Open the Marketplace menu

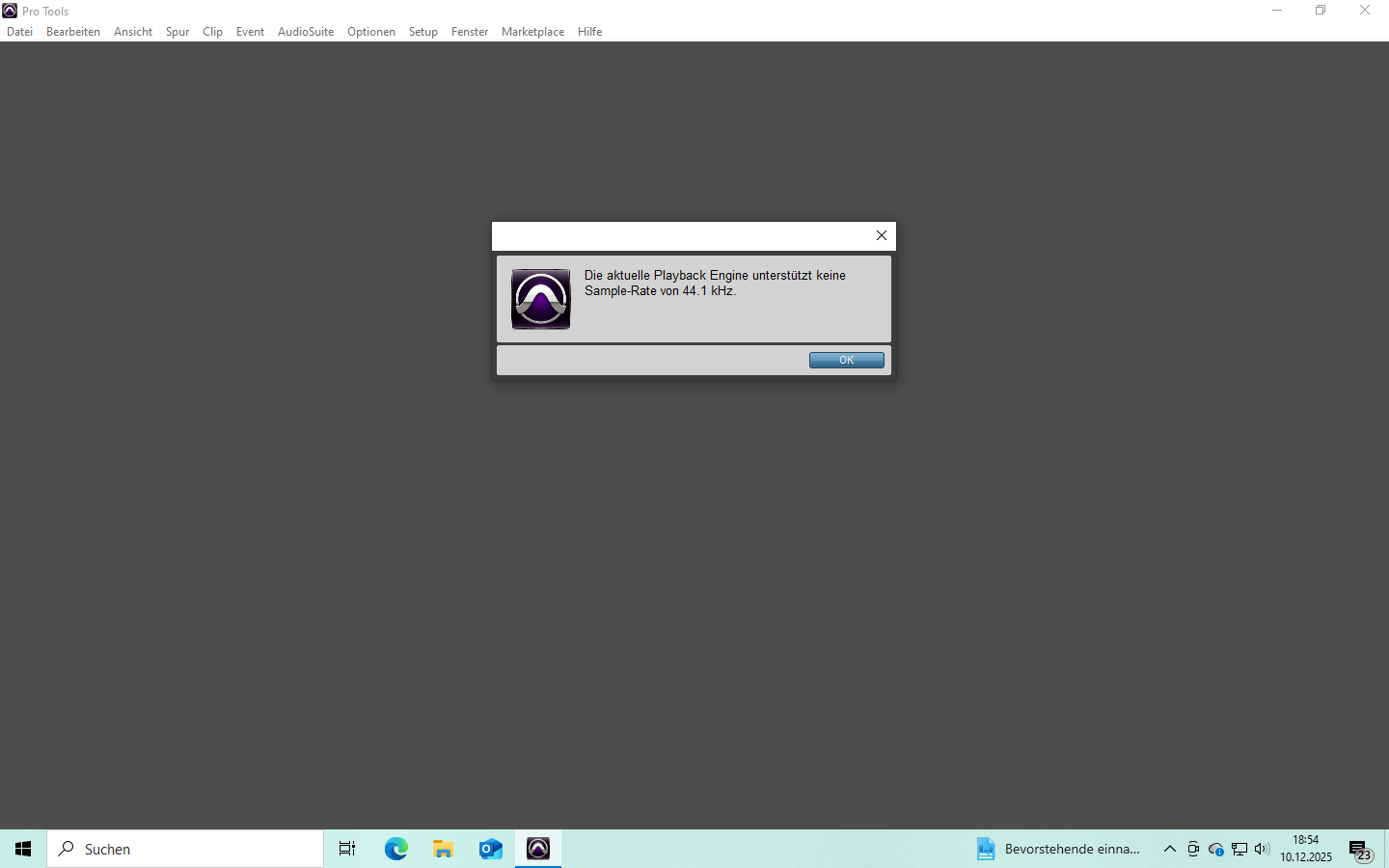(532, 32)
